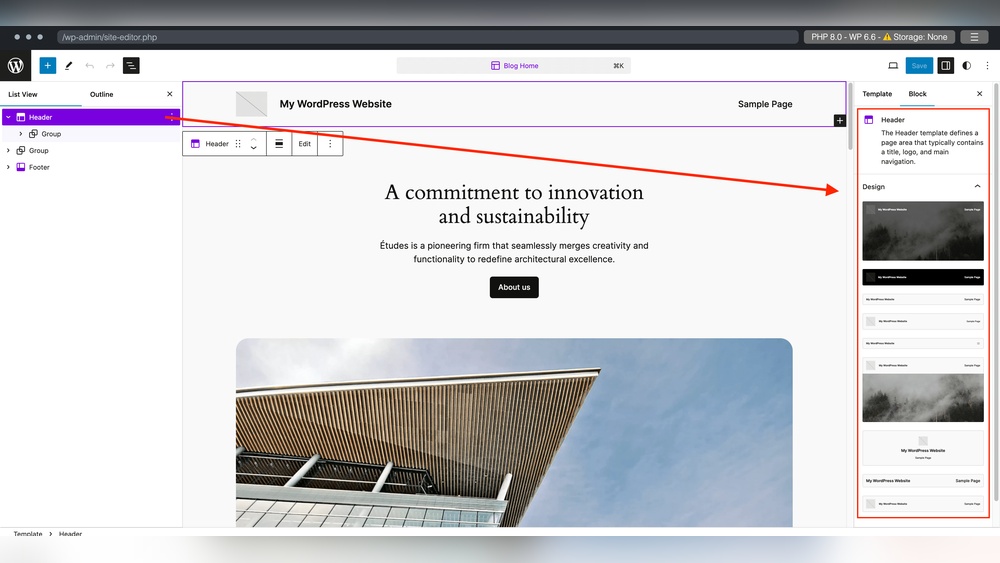Image resolution: width=1000 pixels, height=563 pixels.
Task: Switch to the List View tab
Action: tap(23, 94)
